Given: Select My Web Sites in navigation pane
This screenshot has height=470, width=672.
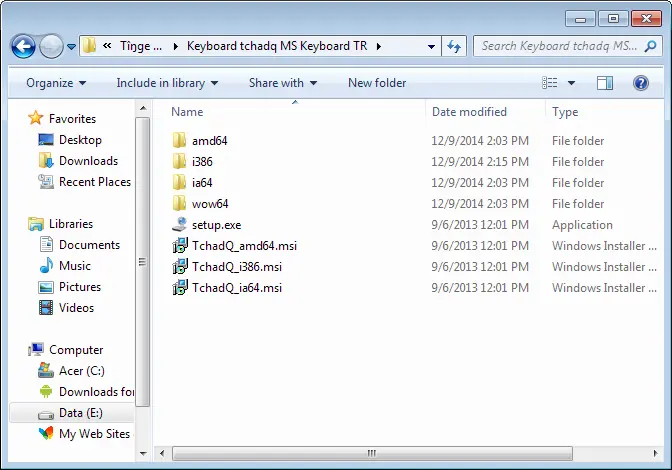Looking at the screenshot, I should click(x=94, y=434).
